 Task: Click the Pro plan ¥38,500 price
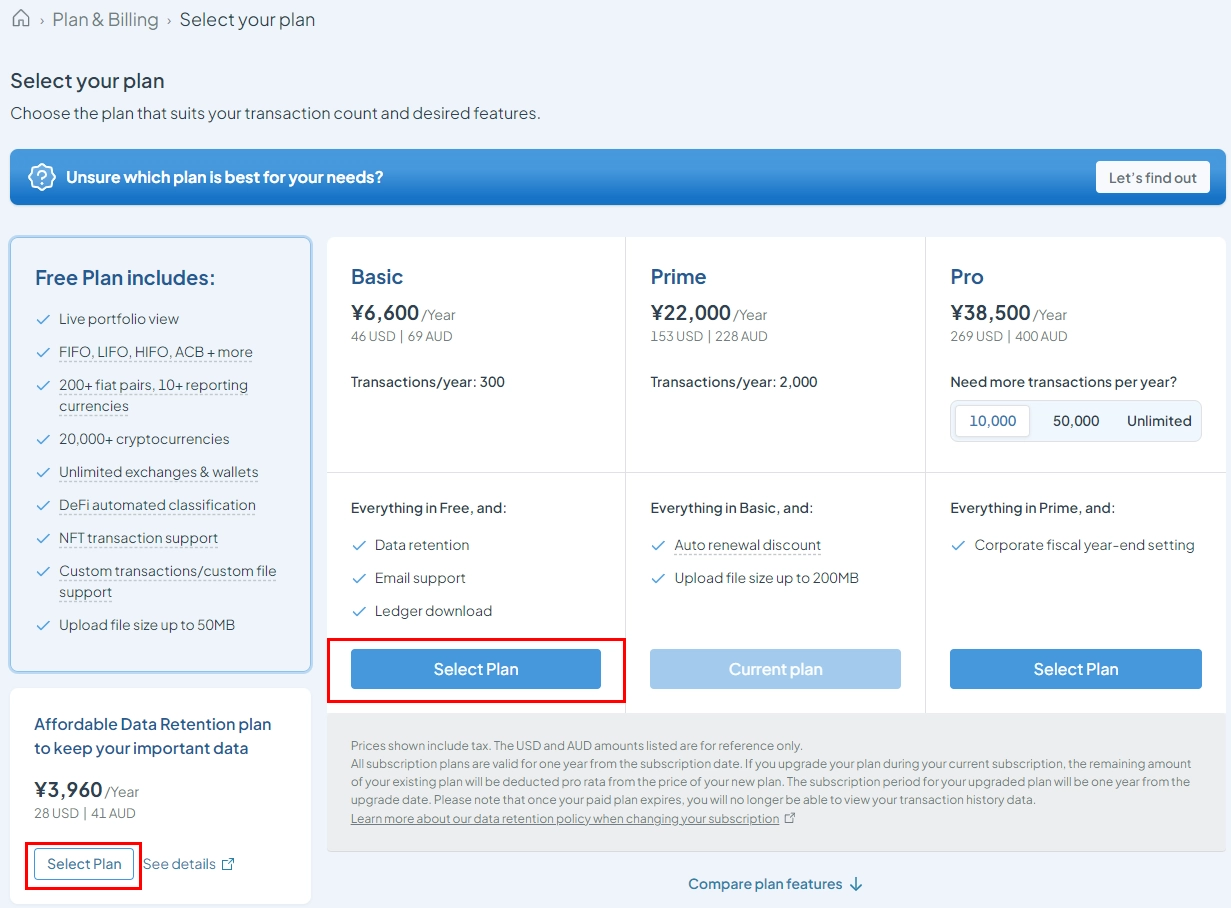click(990, 312)
